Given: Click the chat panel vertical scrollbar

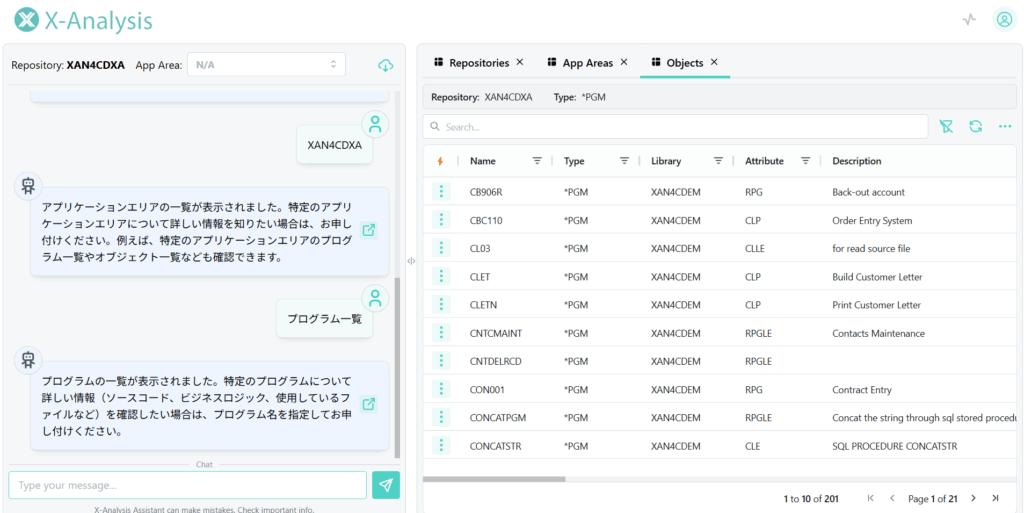Looking at the screenshot, I should click(x=398, y=368).
